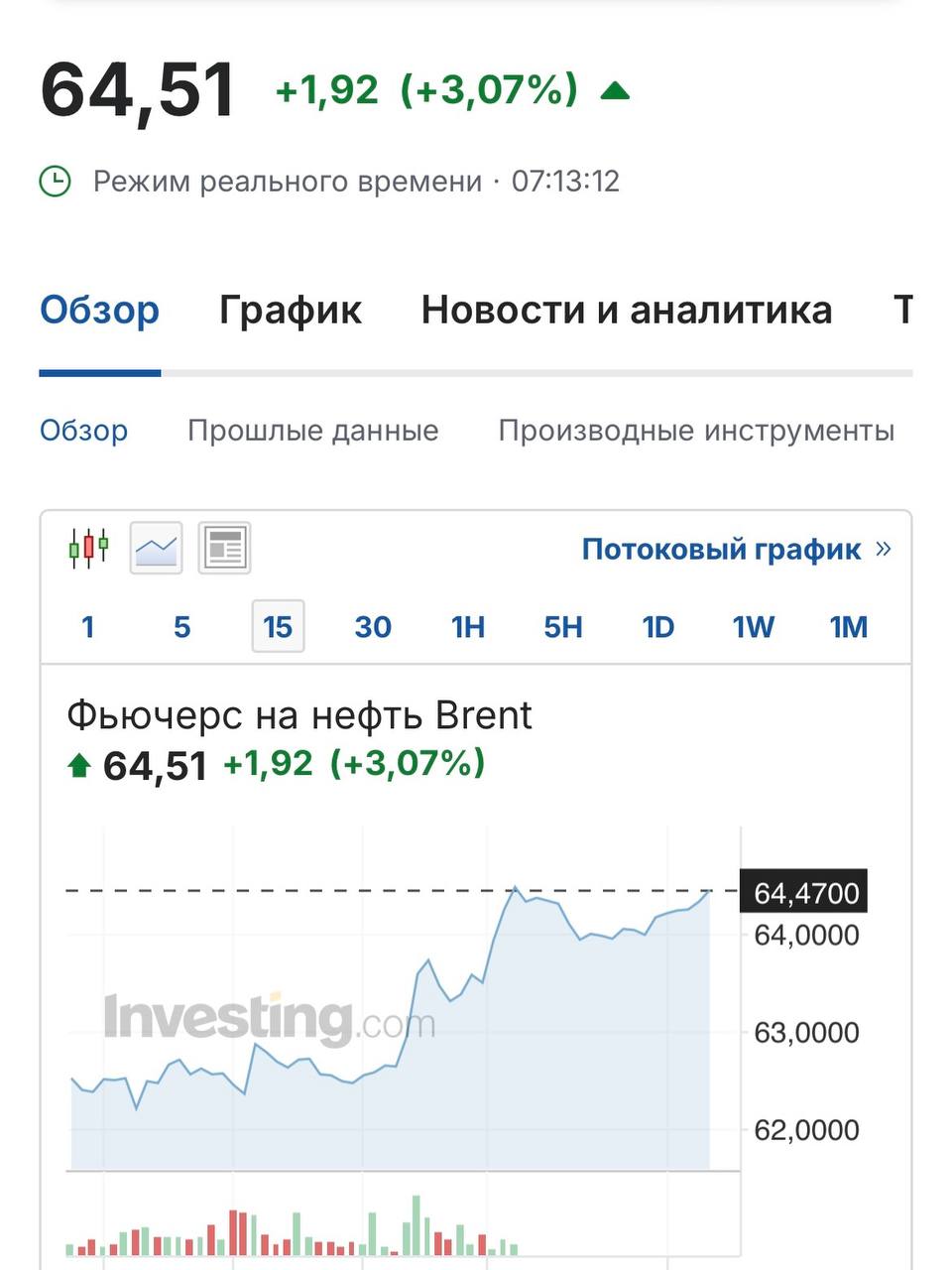Image resolution: width=952 pixels, height=1270 pixels.
Task: Click the green up triangle beside price
Action: point(615,91)
